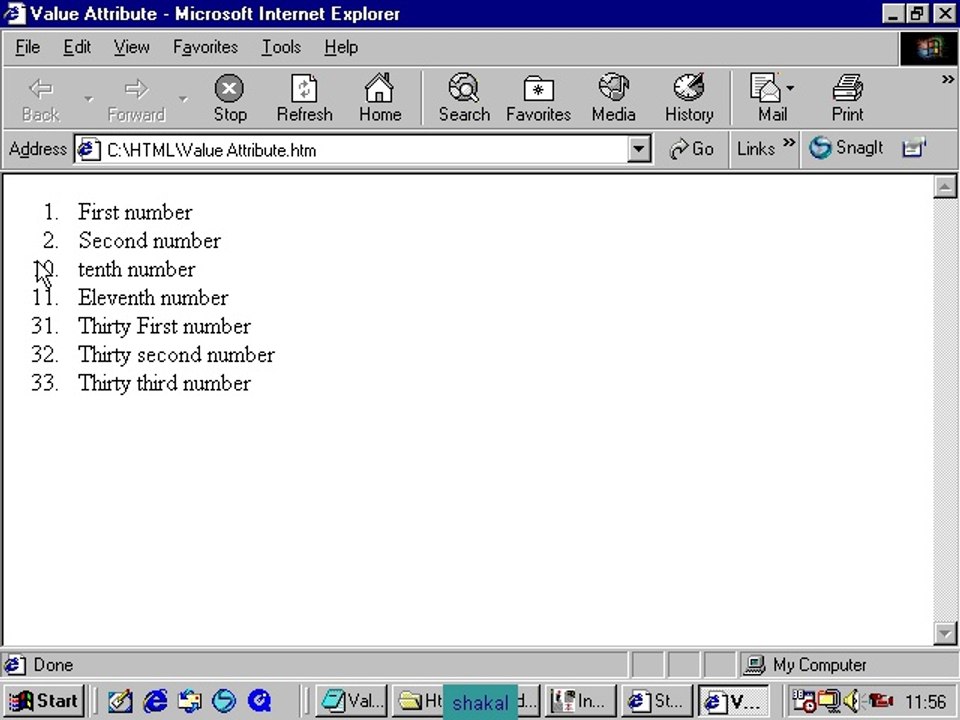Click the volume speaker tray icon
The image size is (960, 720).
pyautogui.click(x=852, y=700)
